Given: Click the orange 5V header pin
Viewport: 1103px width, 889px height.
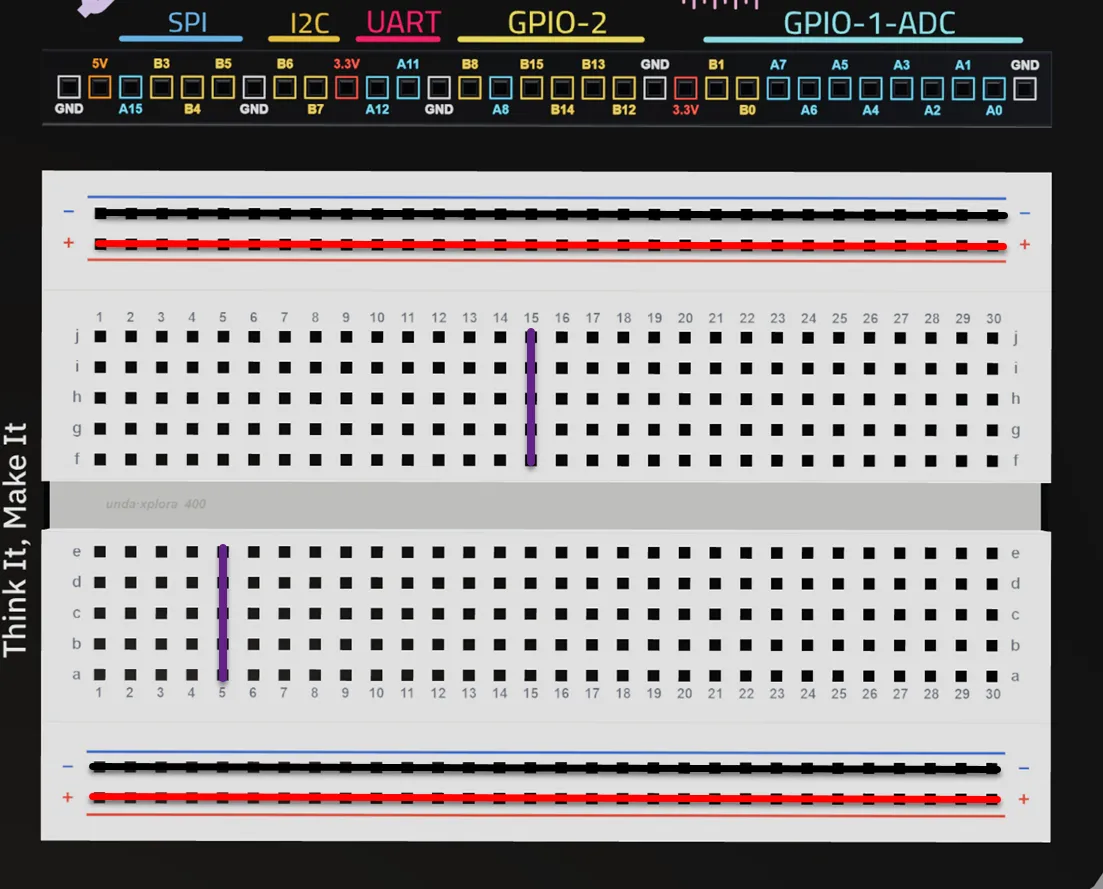Looking at the screenshot, I should click(100, 87).
